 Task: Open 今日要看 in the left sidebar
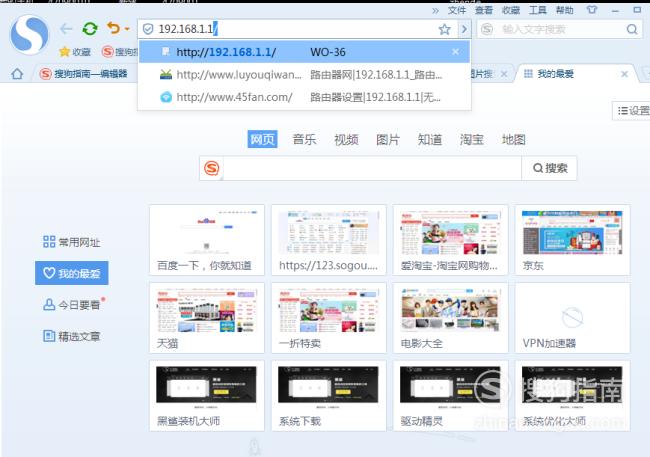click(x=73, y=305)
